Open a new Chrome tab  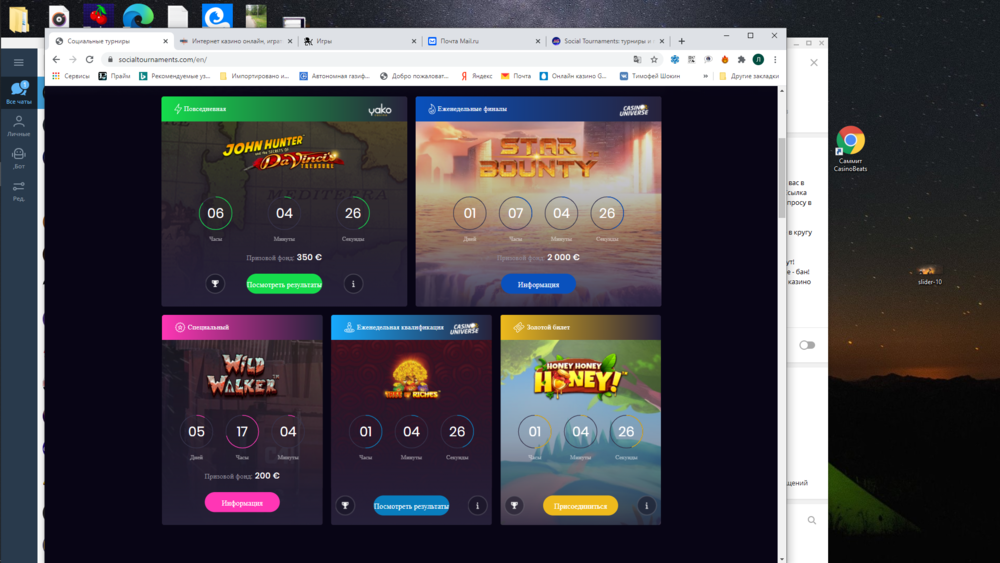click(682, 41)
